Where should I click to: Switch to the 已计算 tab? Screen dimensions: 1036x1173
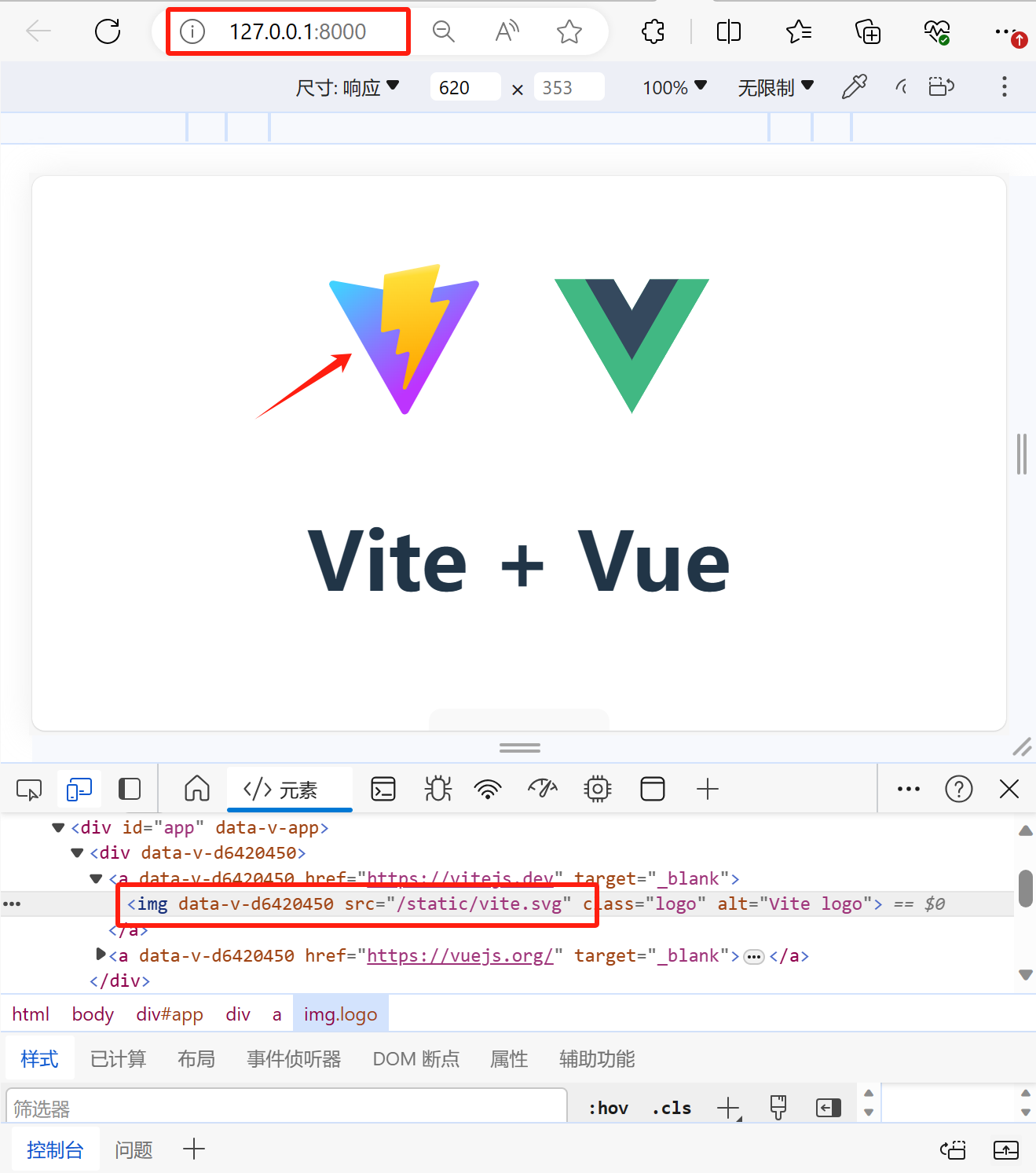[118, 1059]
